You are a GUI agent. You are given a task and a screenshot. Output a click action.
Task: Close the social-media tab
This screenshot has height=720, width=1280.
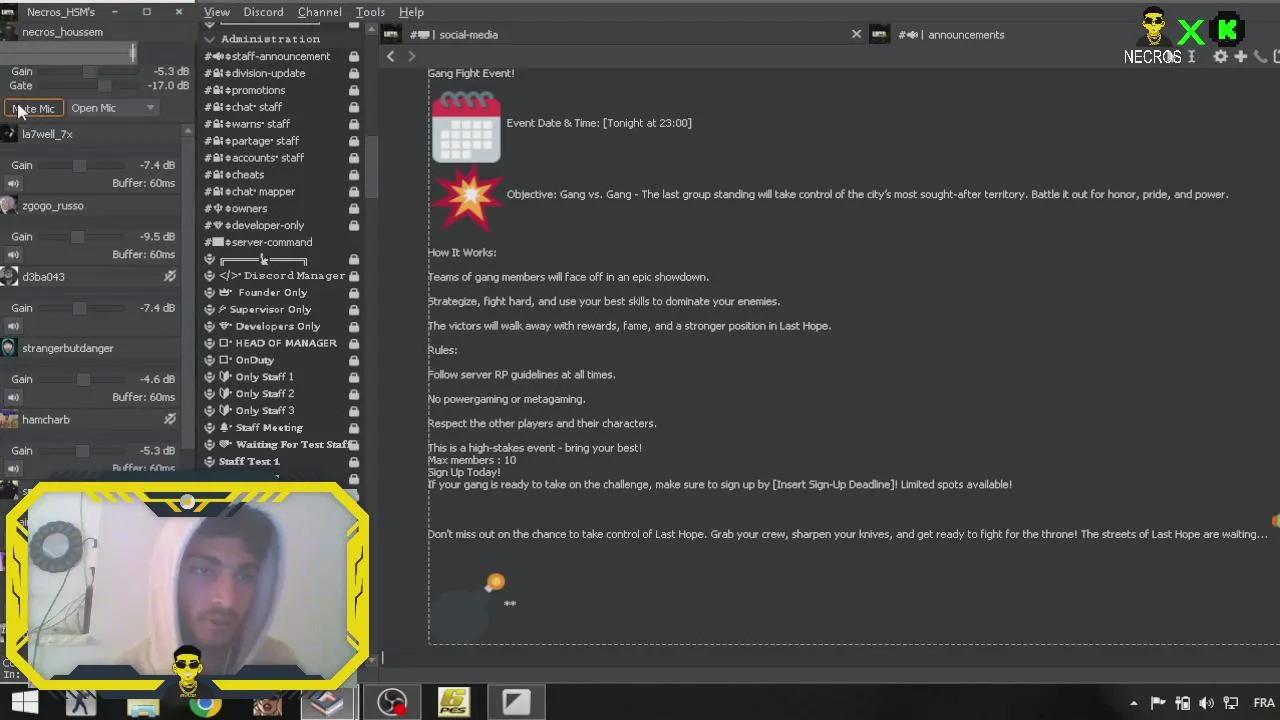tap(856, 34)
